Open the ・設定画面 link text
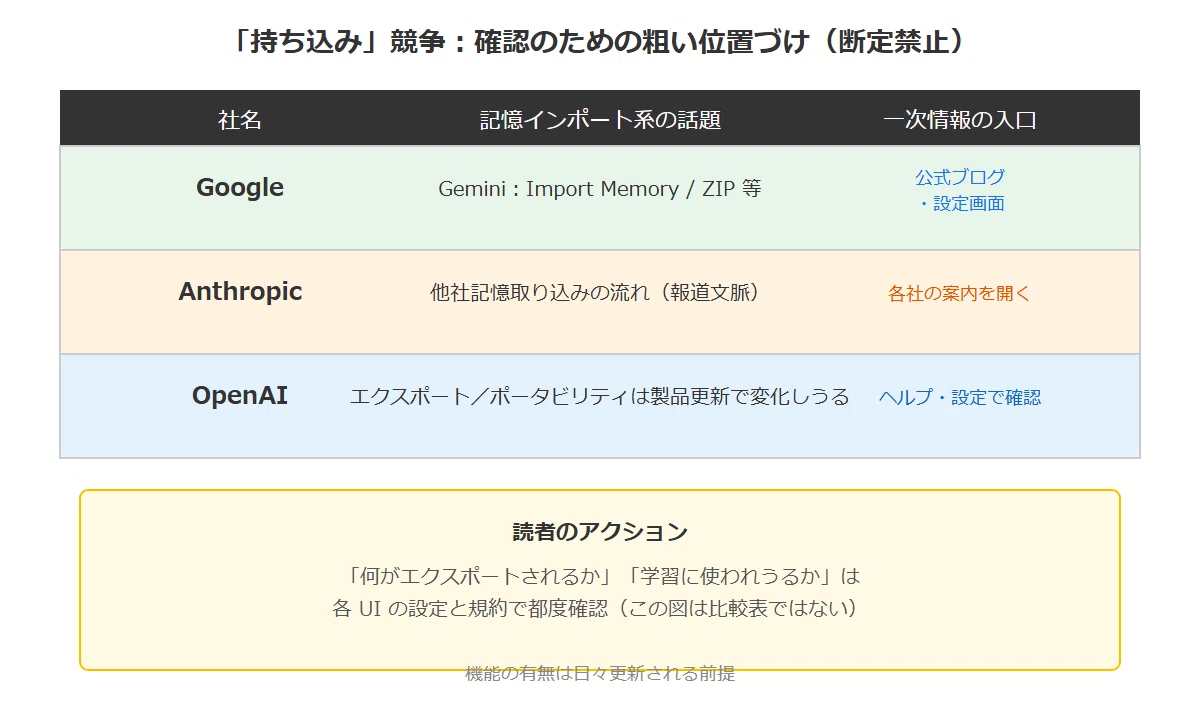Viewport: 1200px width, 720px height. 960,204
